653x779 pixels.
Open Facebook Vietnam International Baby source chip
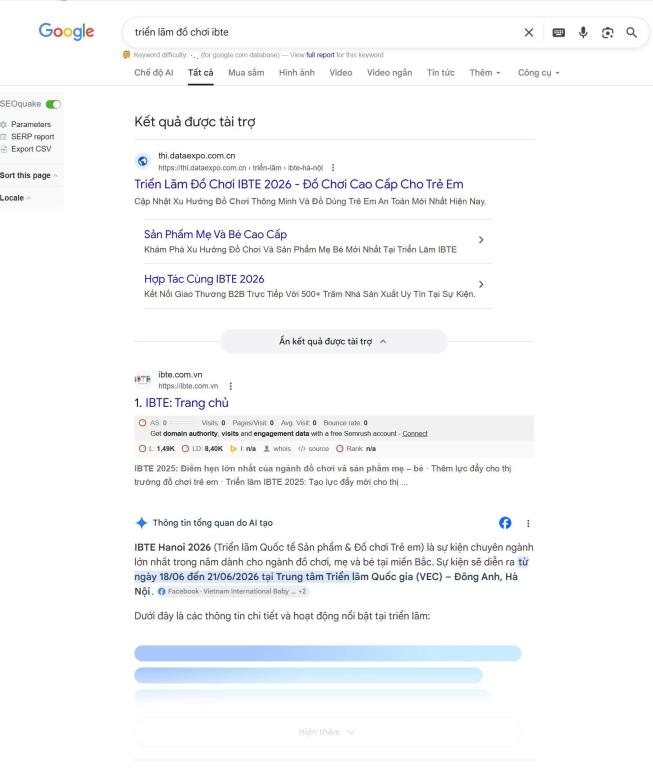pyautogui.click(x=233, y=591)
